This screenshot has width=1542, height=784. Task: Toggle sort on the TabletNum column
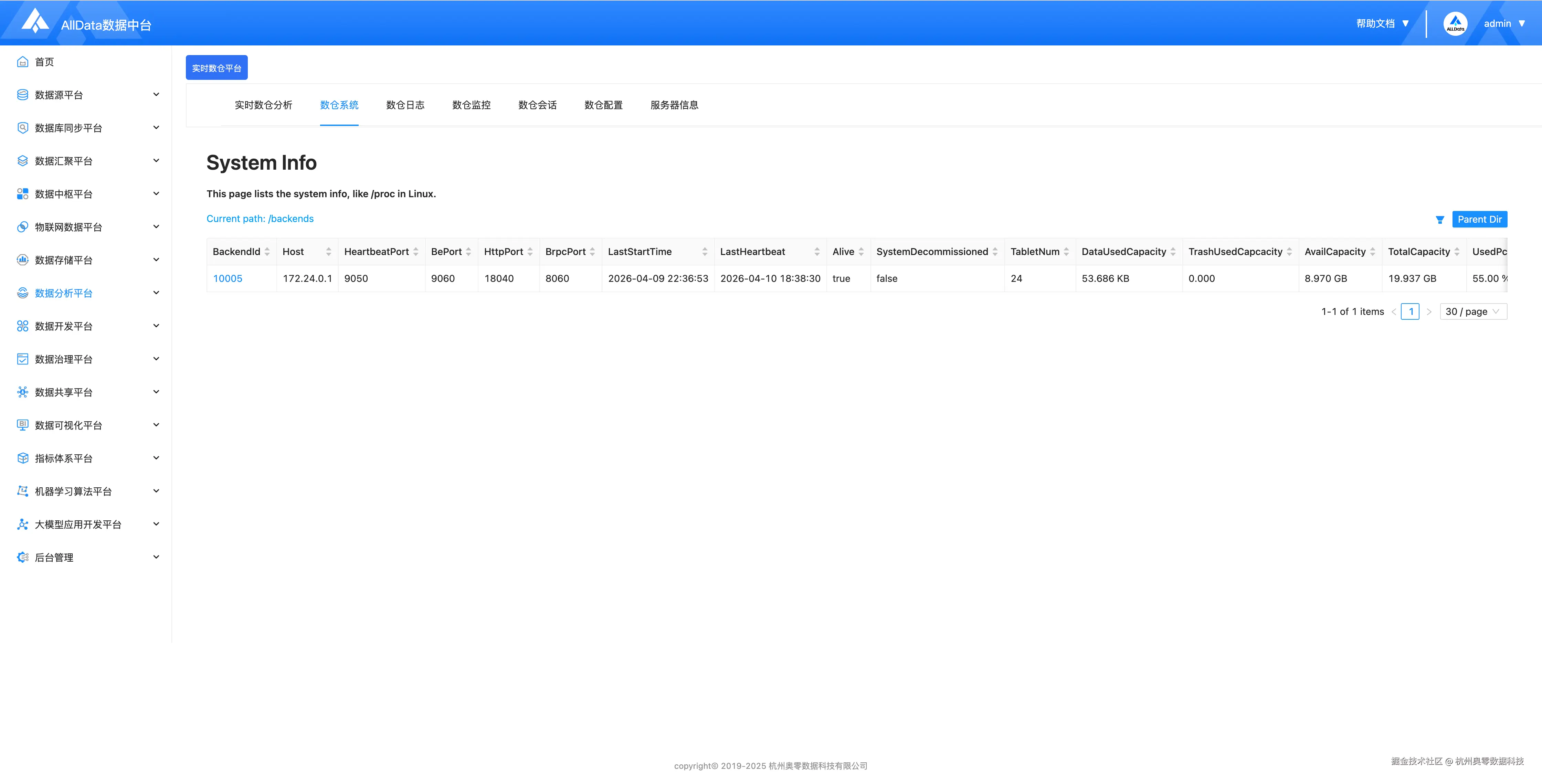tap(1066, 252)
